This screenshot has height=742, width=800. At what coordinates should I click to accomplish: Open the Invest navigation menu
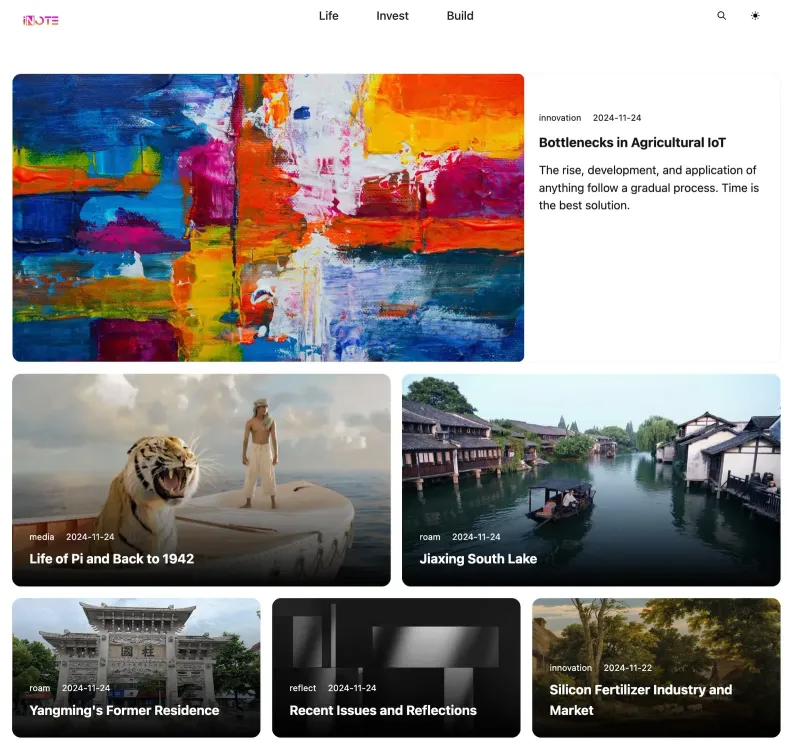point(392,16)
